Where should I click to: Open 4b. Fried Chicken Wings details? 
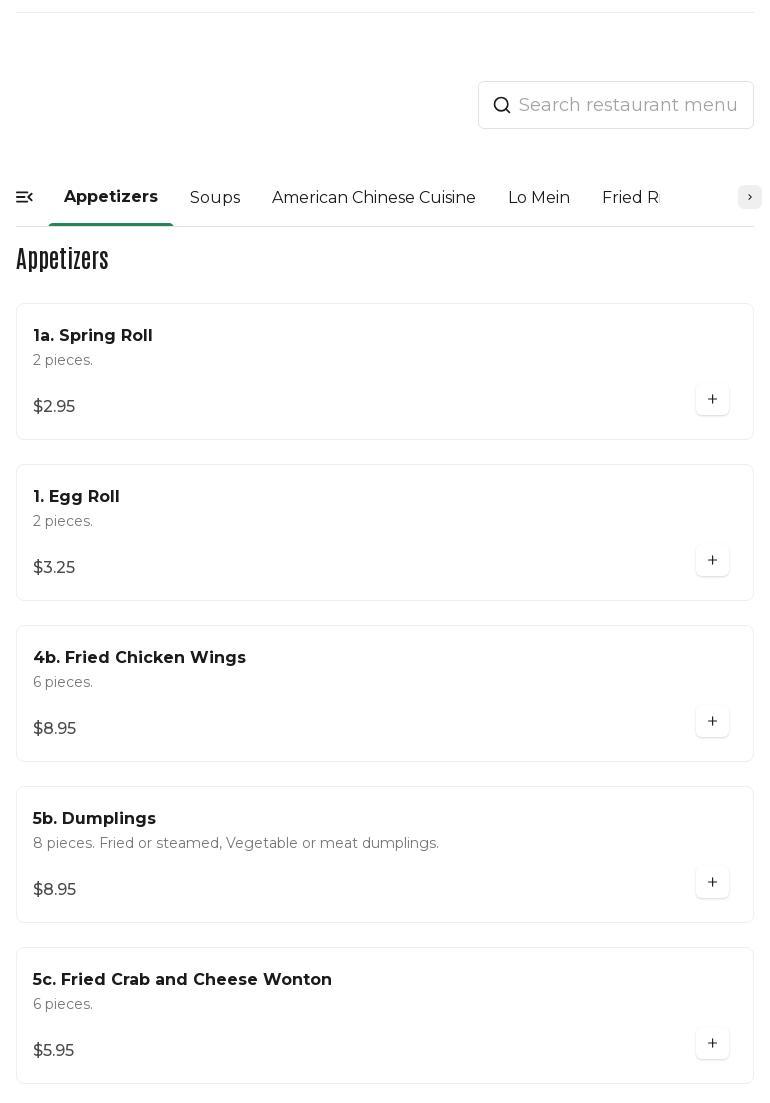coord(139,658)
